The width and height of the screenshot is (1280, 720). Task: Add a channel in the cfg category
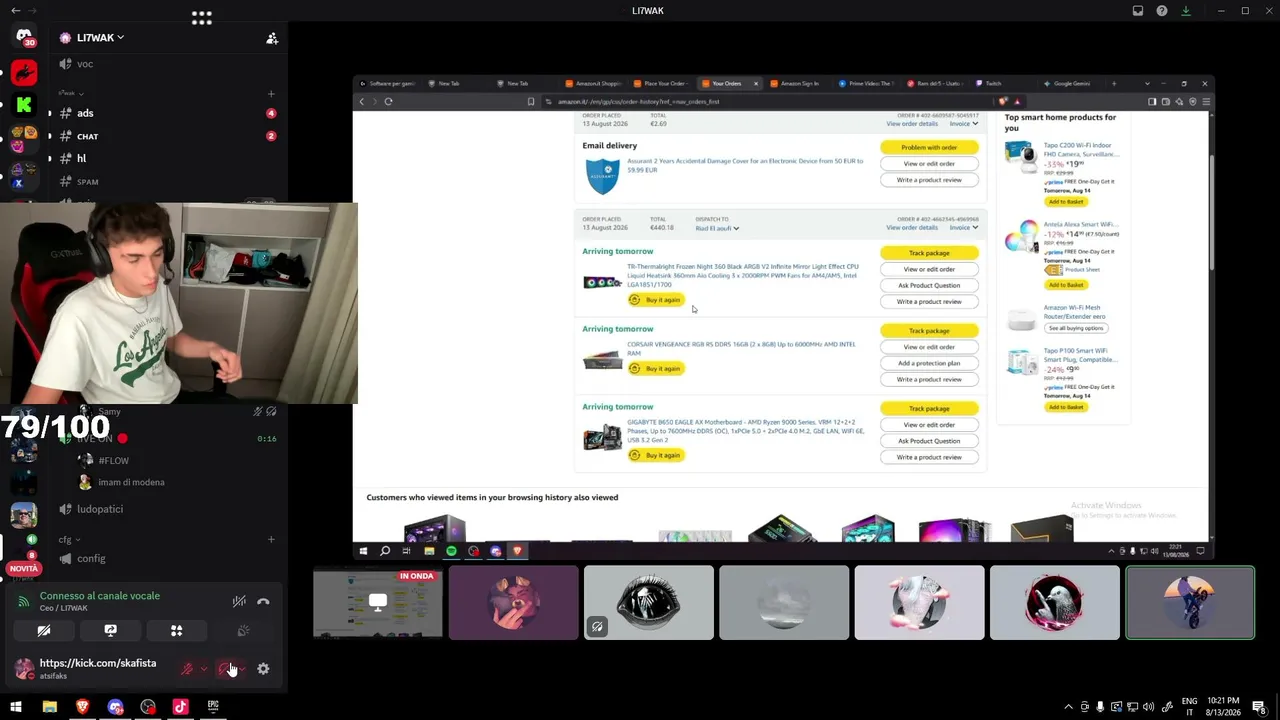[x=271, y=540]
